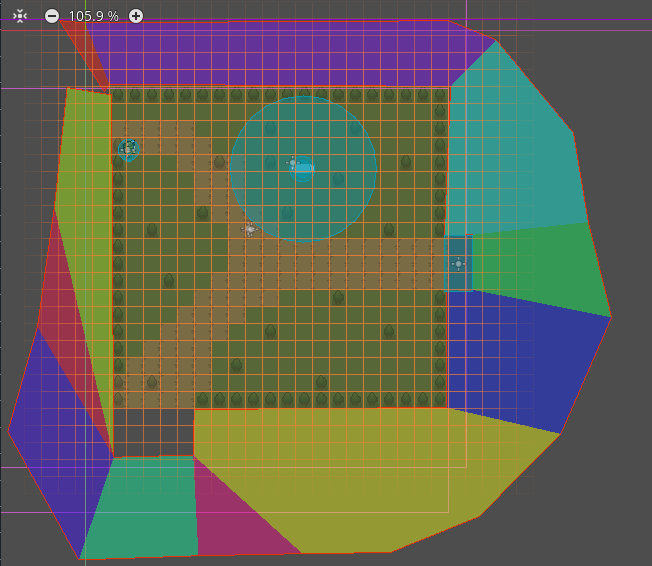Select the character sprite node near left tree column

tap(128, 149)
